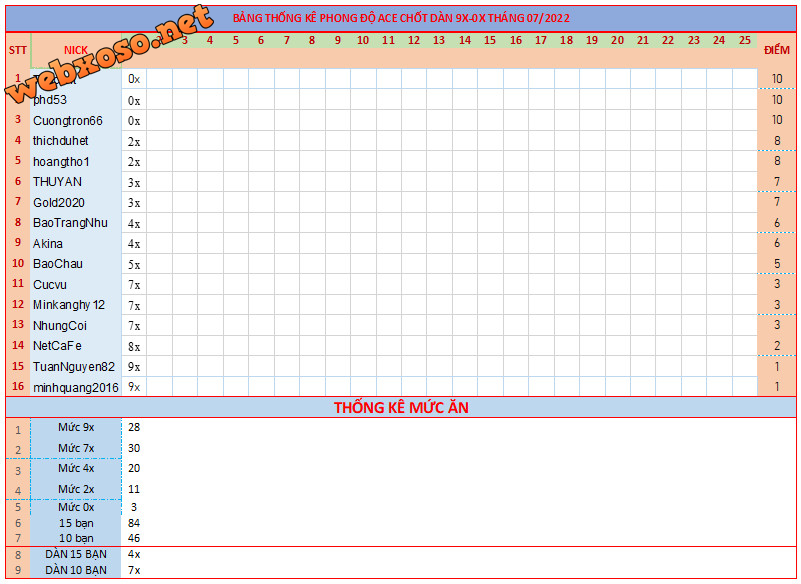Click value 7x beside DÀN 10 BẠN

tap(134, 570)
